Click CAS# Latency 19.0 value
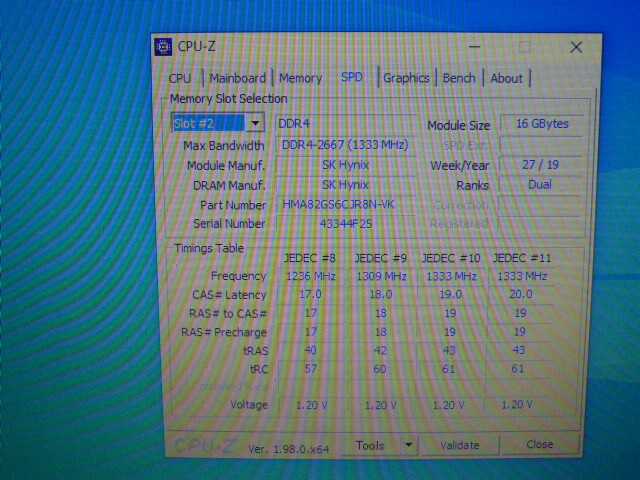 [x=451, y=294]
